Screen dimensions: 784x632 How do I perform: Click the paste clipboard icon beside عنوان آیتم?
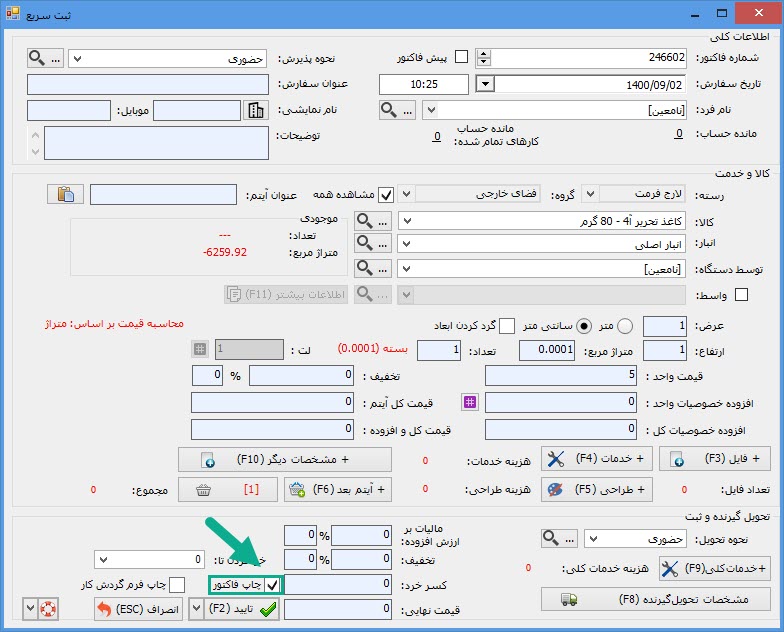[65, 194]
